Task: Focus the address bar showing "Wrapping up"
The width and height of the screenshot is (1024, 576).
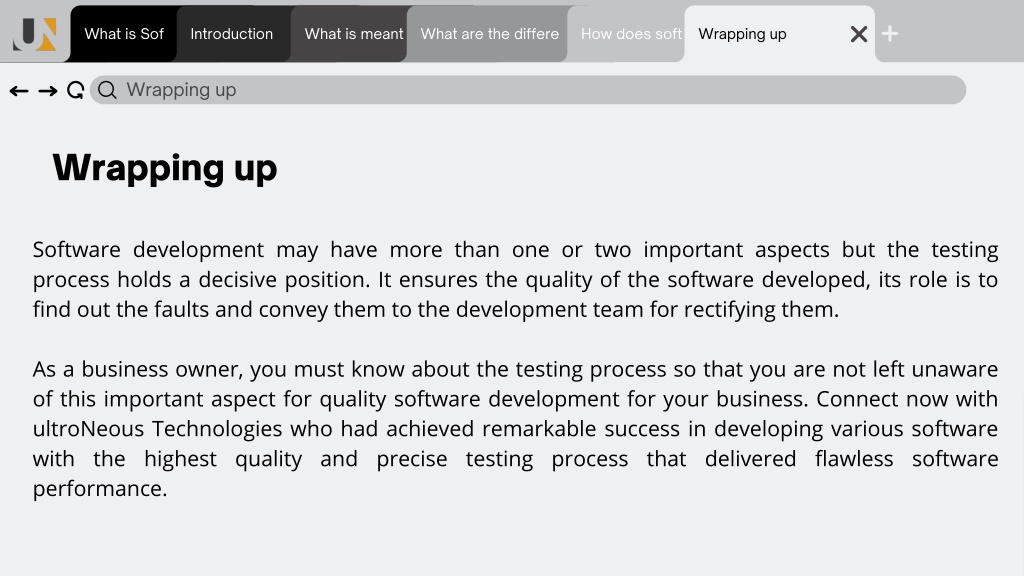Action: pos(528,90)
